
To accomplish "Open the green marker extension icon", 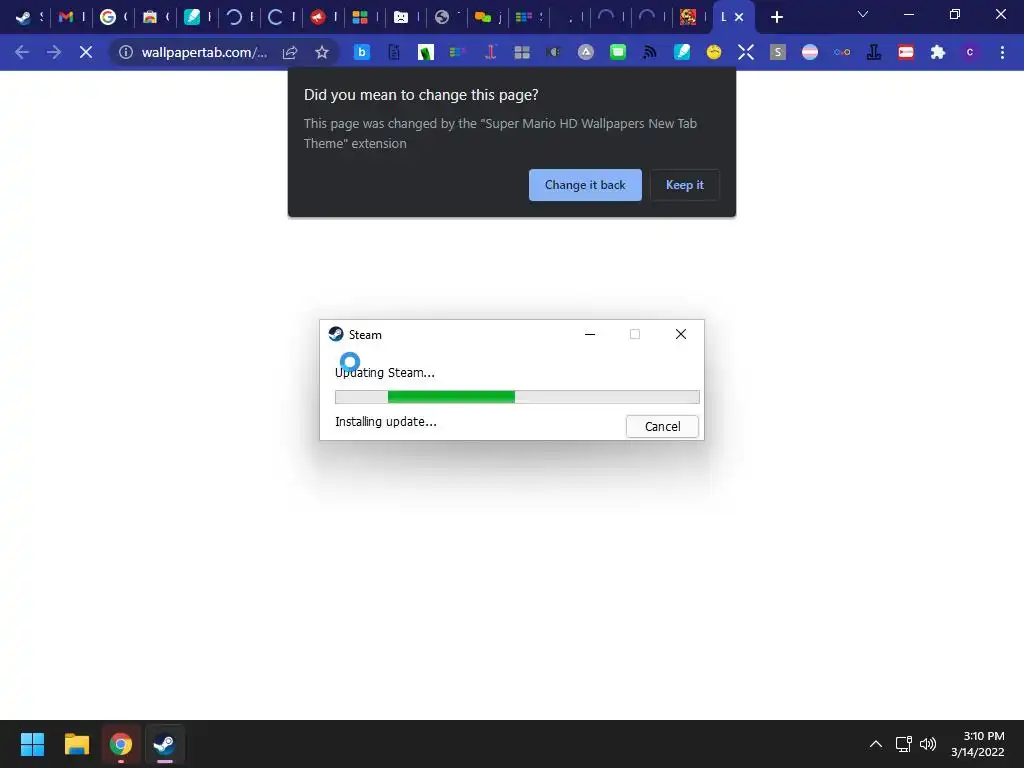I will tap(426, 52).
